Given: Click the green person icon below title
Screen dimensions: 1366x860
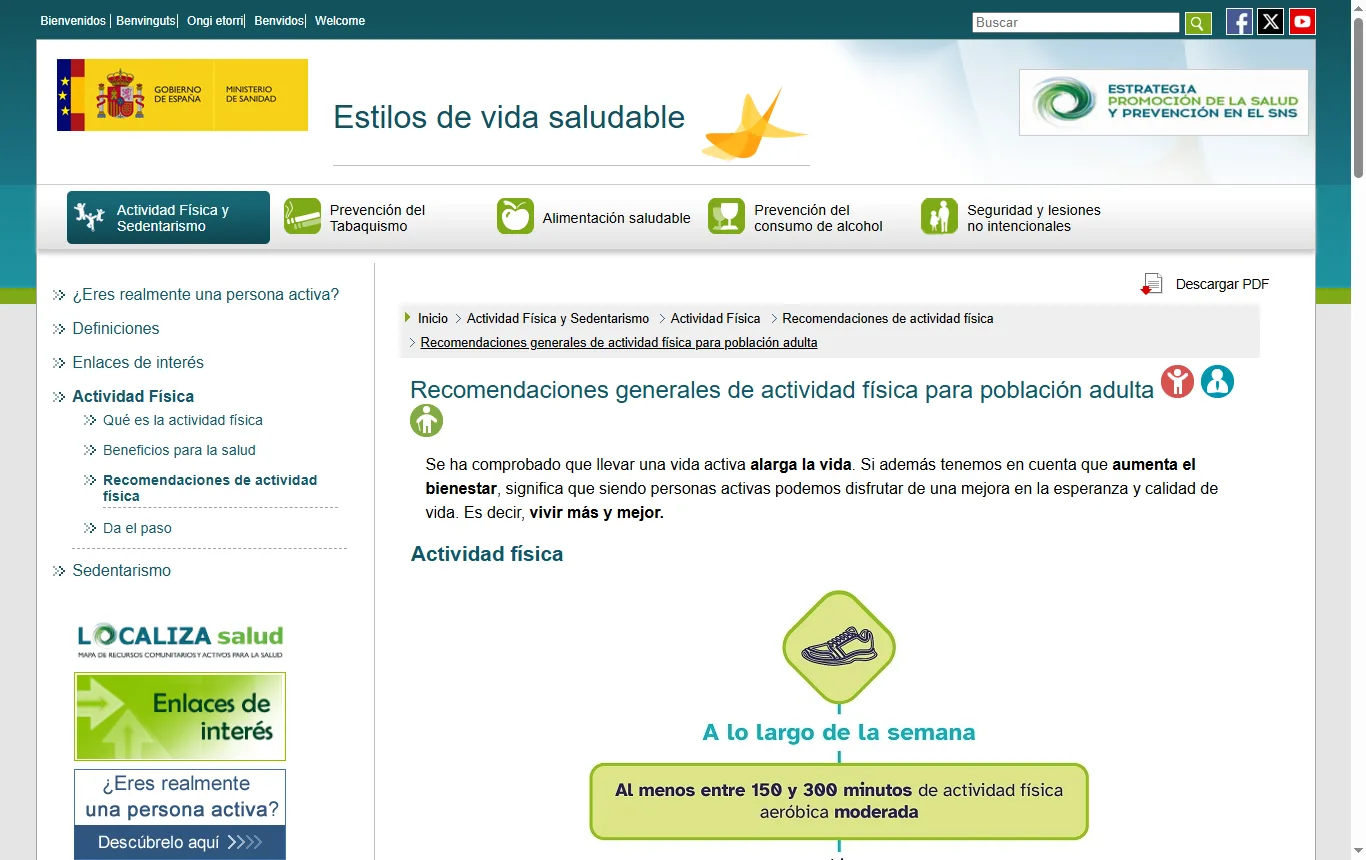Looking at the screenshot, I should (426, 421).
